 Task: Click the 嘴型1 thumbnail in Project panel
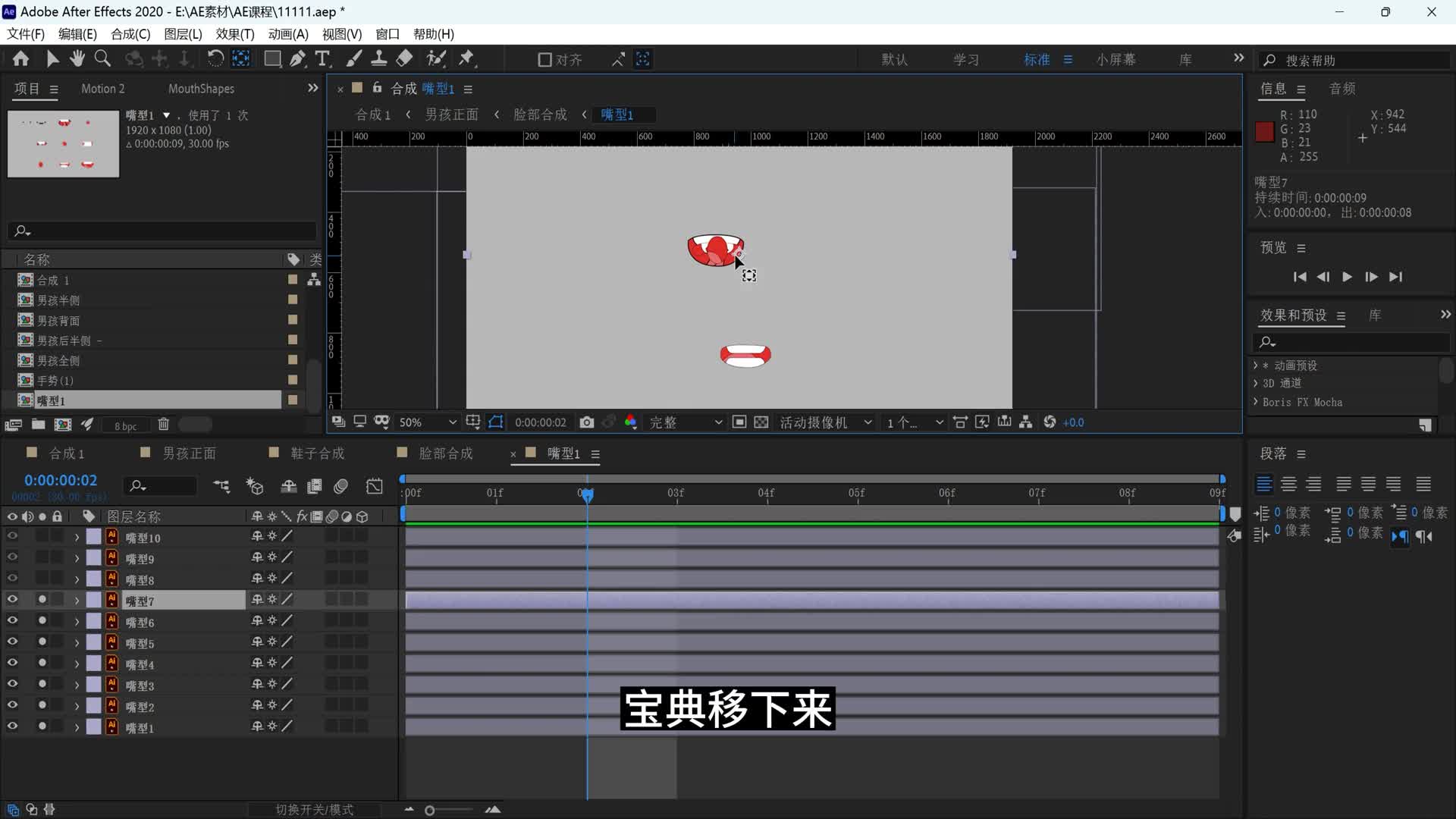[63, 143]
